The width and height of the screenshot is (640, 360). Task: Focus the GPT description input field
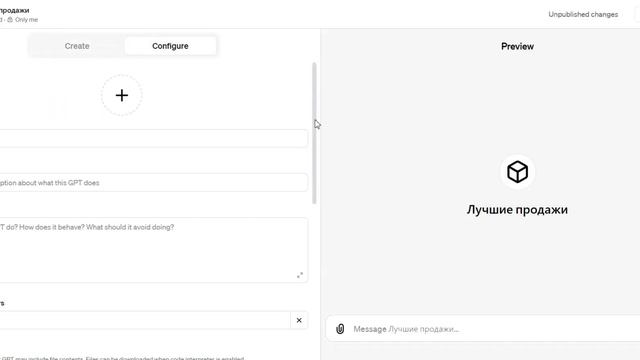pyautogui.click(x=153, y=183)
